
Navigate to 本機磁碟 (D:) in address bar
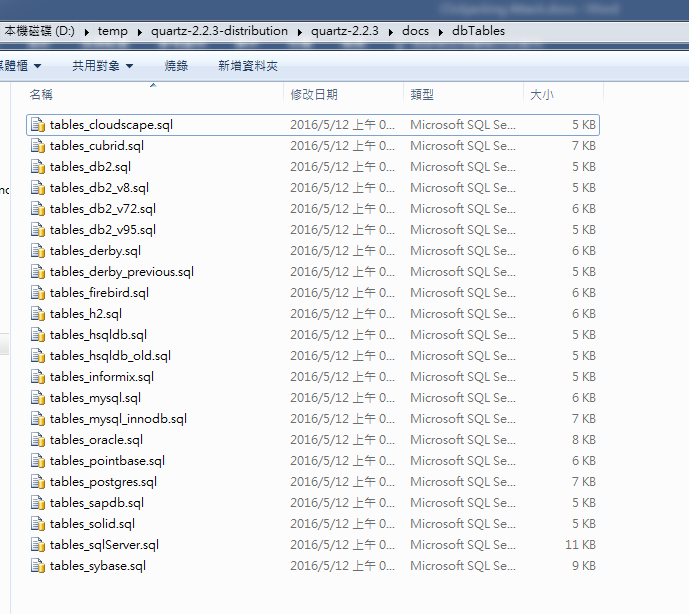click(40, 31)
